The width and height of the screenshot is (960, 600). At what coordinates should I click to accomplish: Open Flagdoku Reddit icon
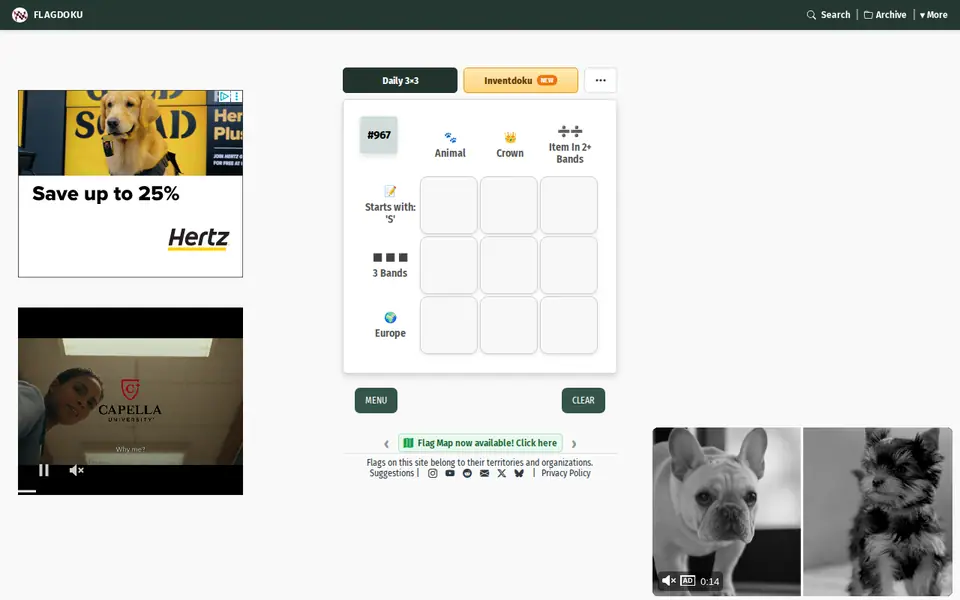467,473
